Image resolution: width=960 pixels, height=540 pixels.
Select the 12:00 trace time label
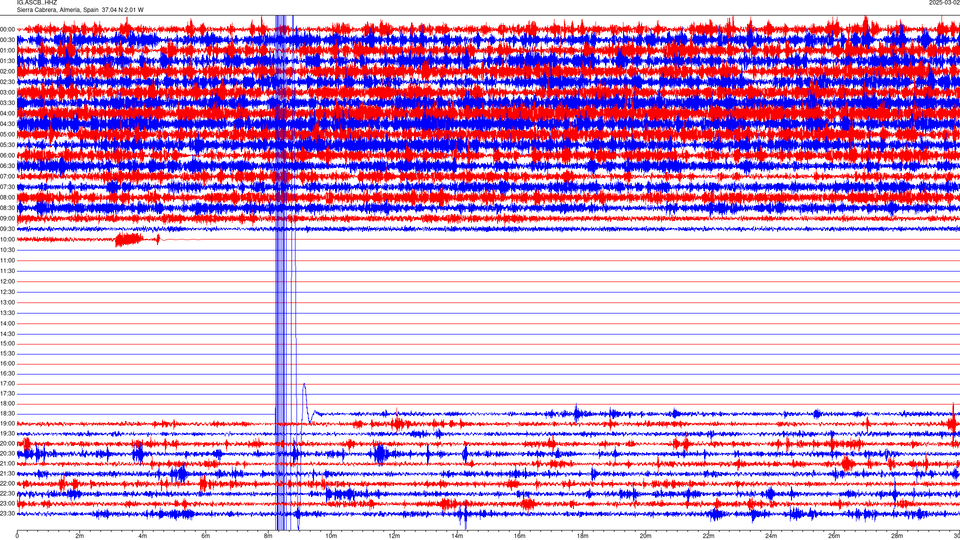[x=7, y=281]
